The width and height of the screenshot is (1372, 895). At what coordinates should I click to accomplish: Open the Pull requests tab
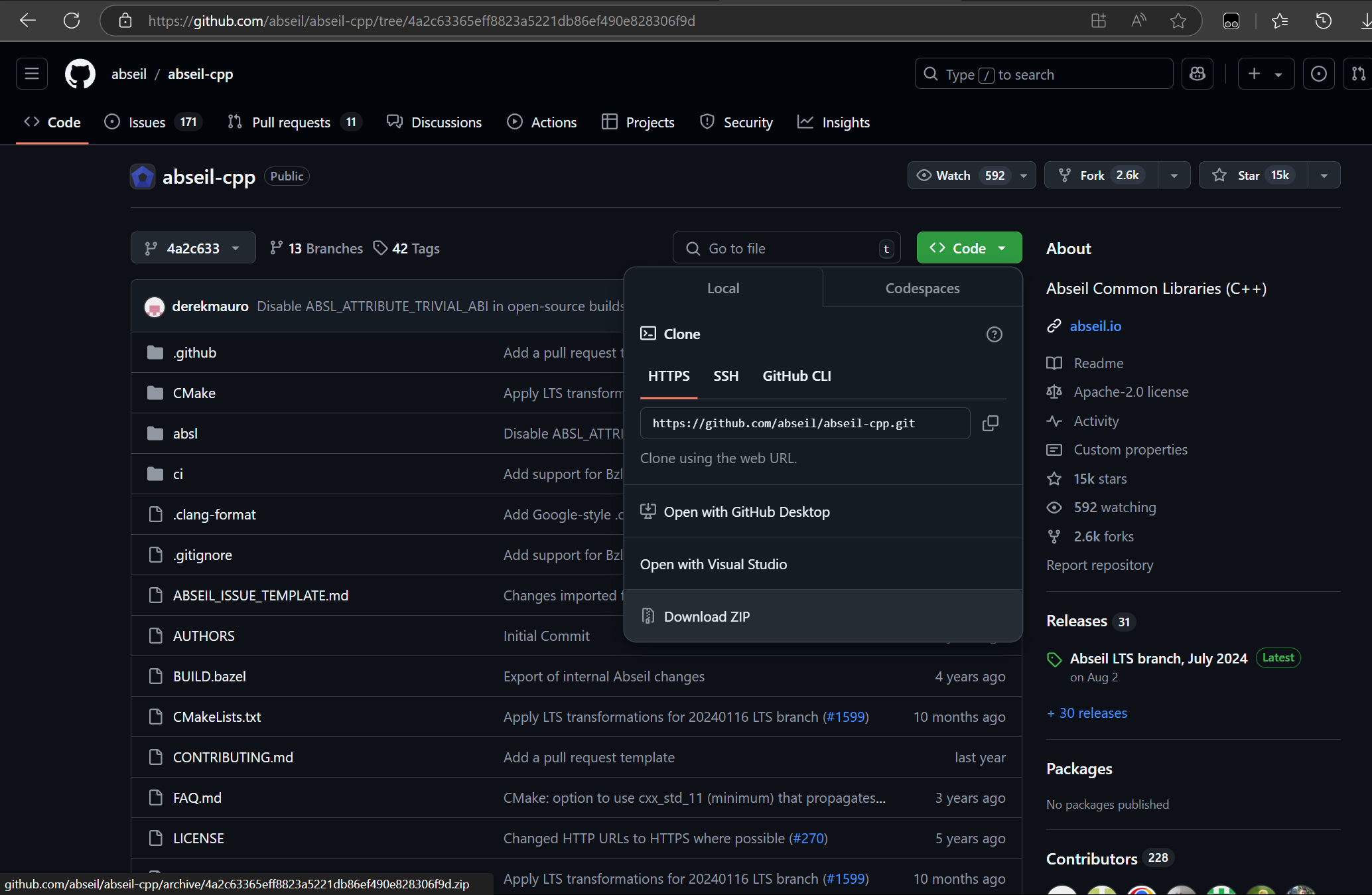coord(291,122)
